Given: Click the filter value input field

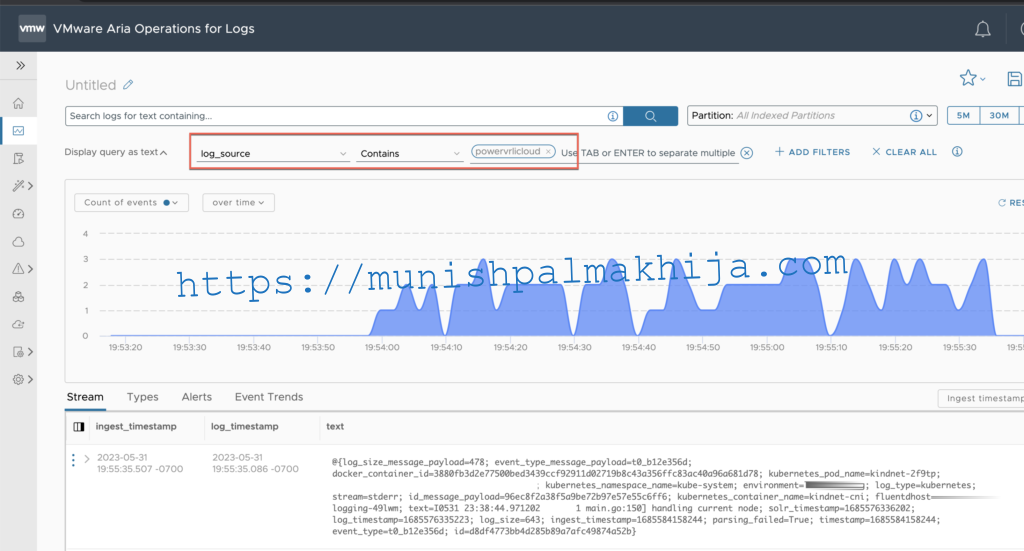Looking at the screenshot, I should pos(648,153).
